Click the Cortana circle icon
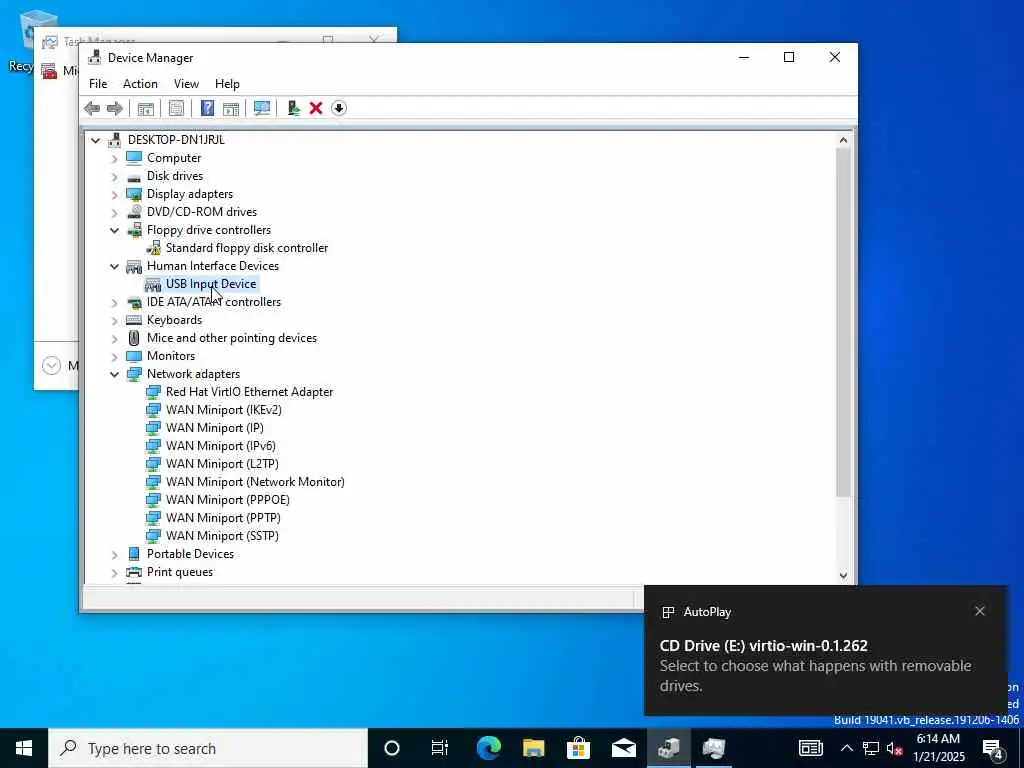Viewport: 1024px width, 768px height. (392, 748)
